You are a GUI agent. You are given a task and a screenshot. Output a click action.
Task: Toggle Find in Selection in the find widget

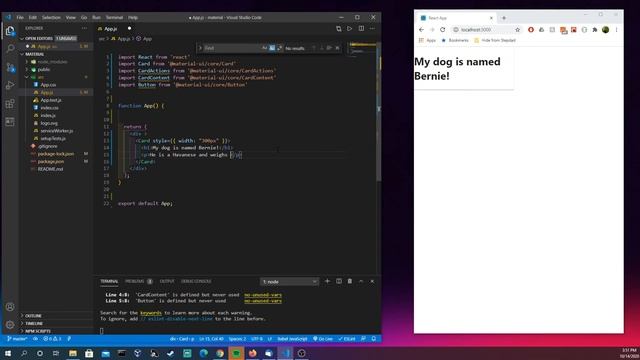[329, 48]
